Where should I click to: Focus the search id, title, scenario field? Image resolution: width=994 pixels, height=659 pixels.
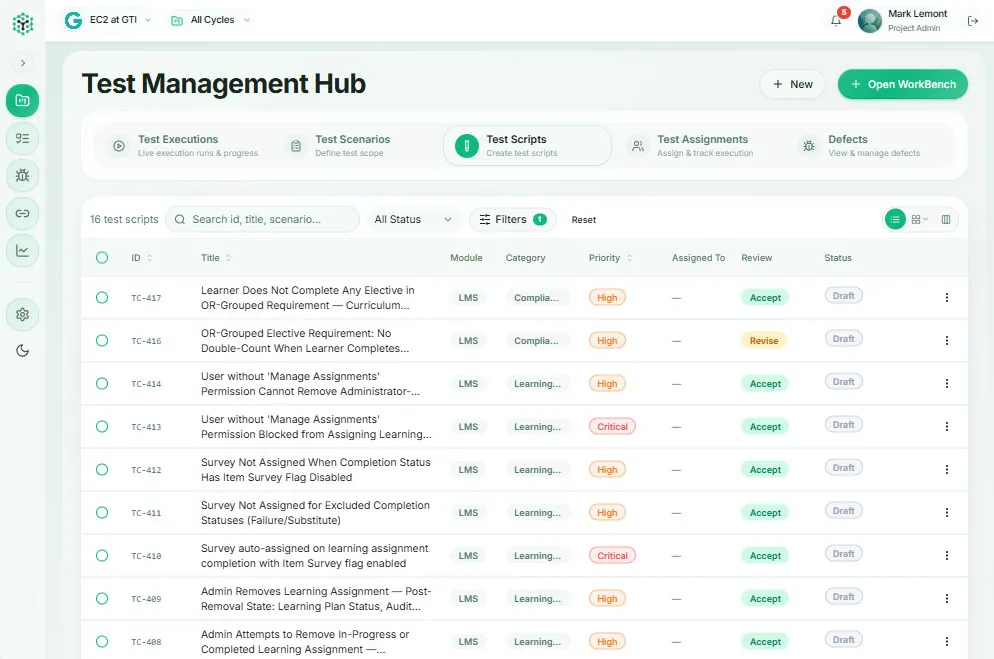click(x=262, y=219)
